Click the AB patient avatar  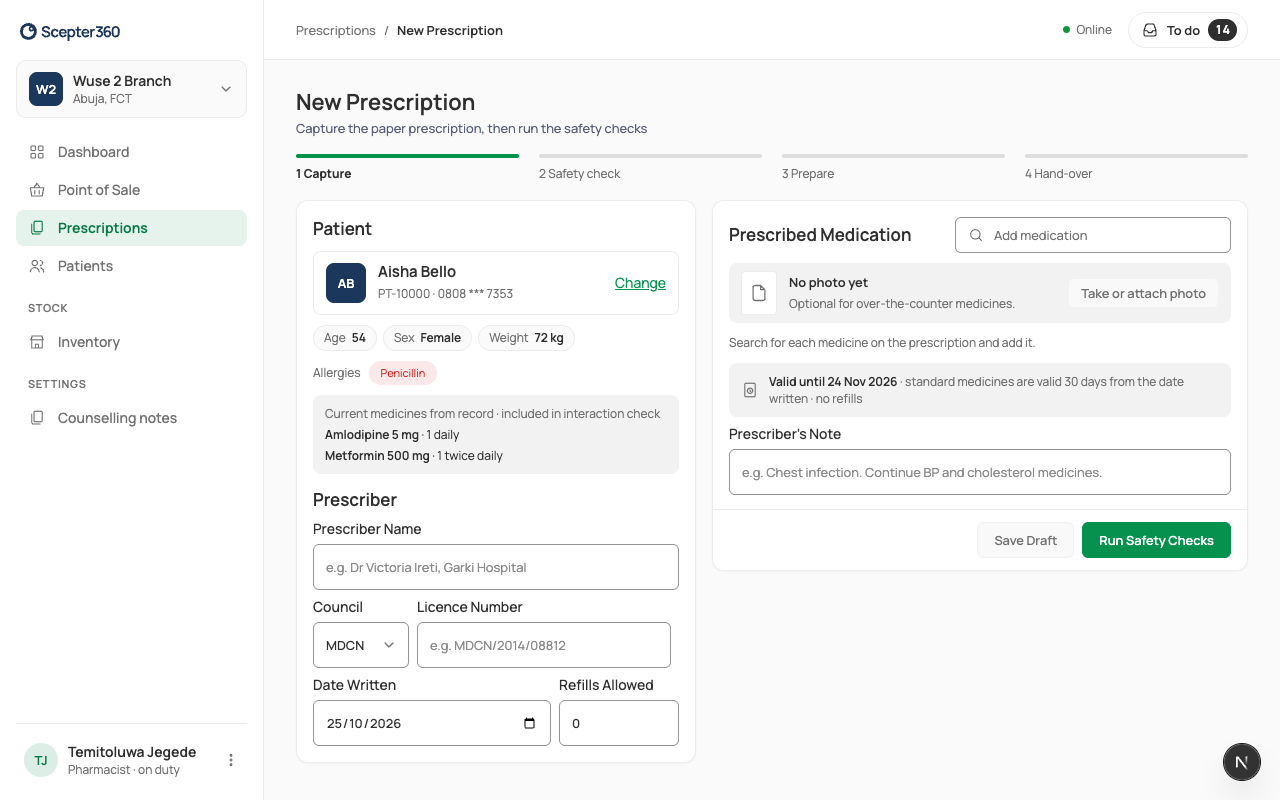coord(346,283)
